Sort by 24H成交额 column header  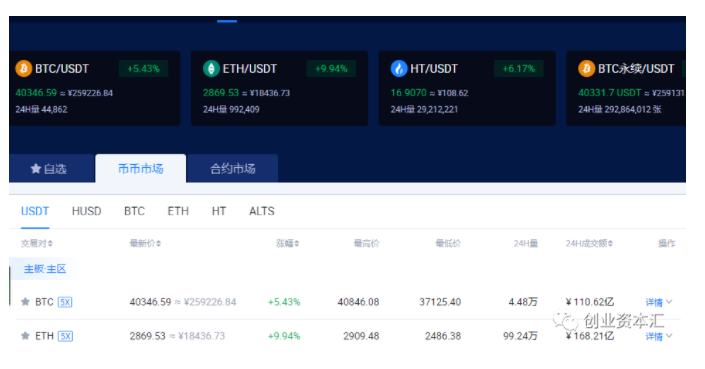589,243
